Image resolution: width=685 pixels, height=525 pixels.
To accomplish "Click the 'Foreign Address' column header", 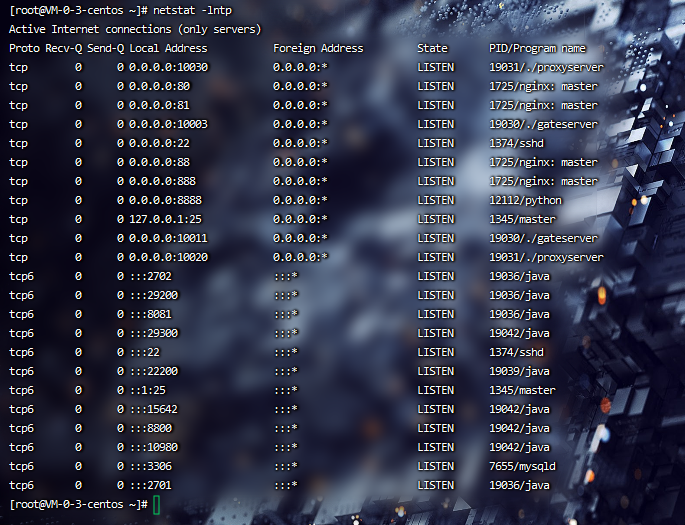I will pyautogui.click(x=318, y=48).
